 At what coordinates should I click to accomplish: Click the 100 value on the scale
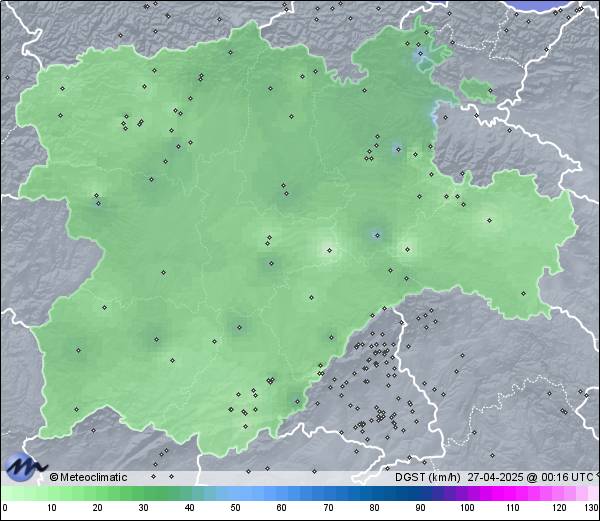click(x=467, y=508)
